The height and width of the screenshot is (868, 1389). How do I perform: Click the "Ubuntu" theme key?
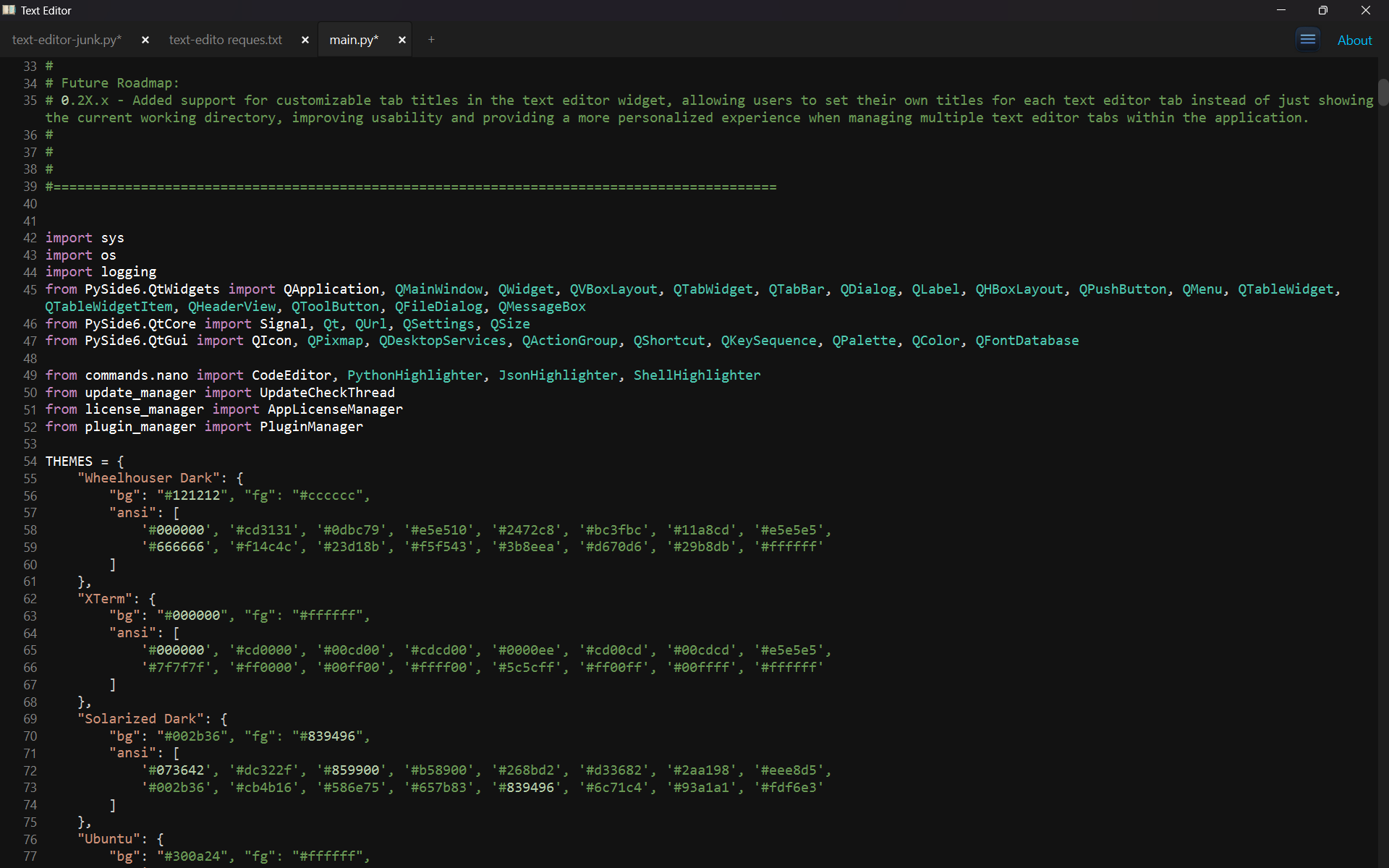click(x=109, y=839)
